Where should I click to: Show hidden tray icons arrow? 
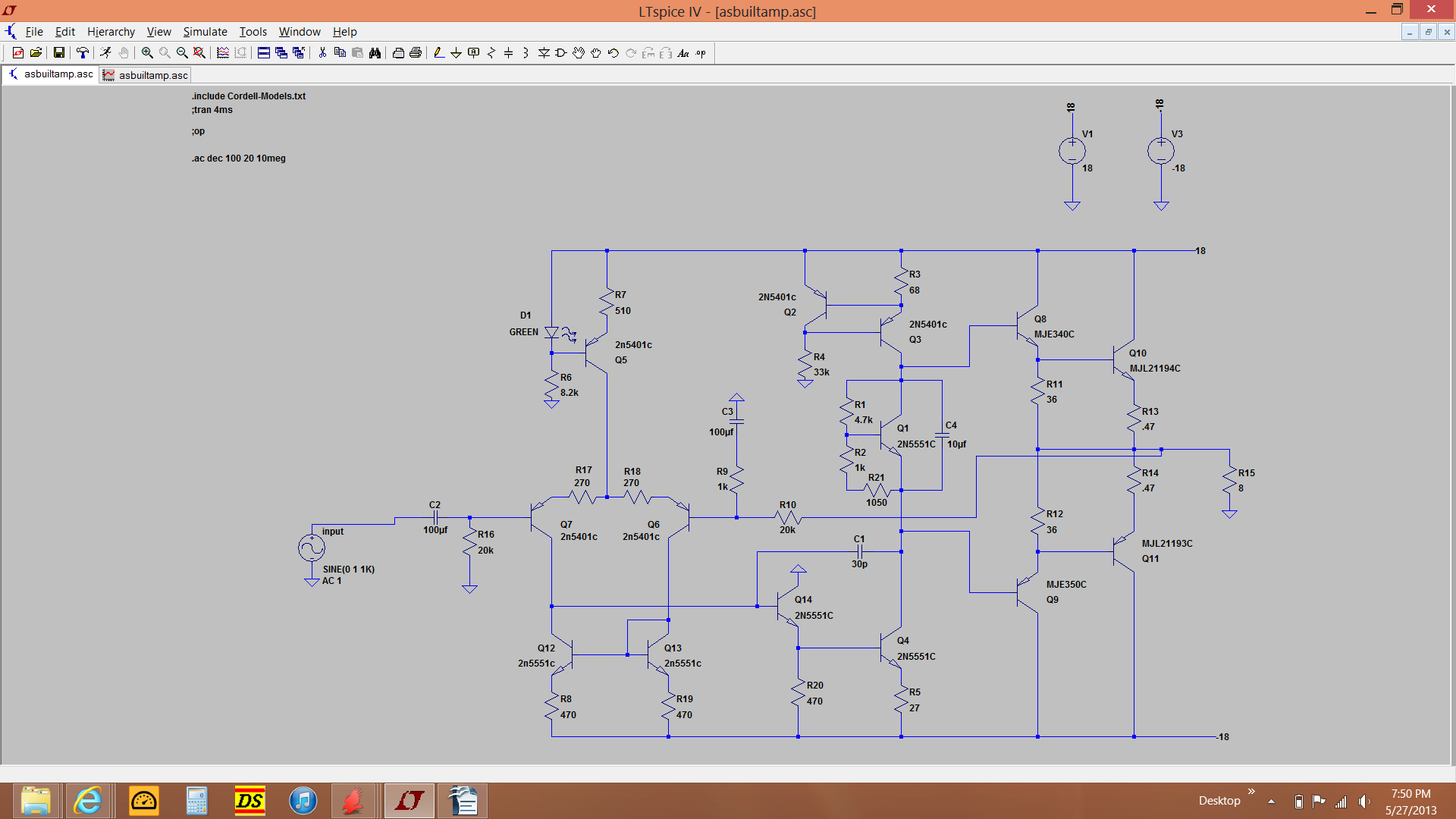tap(1272, 802)
